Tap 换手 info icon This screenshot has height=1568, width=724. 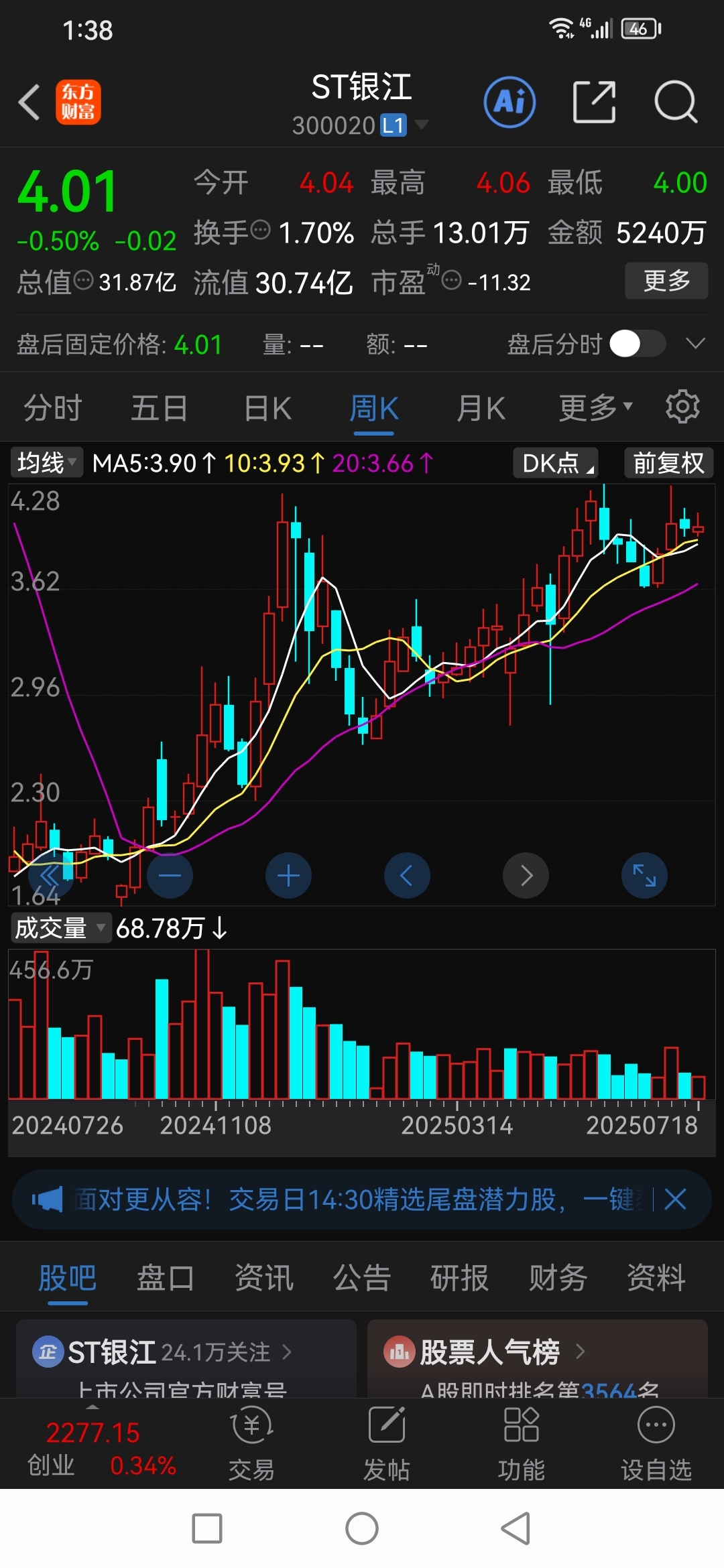[x=260, y=231]
